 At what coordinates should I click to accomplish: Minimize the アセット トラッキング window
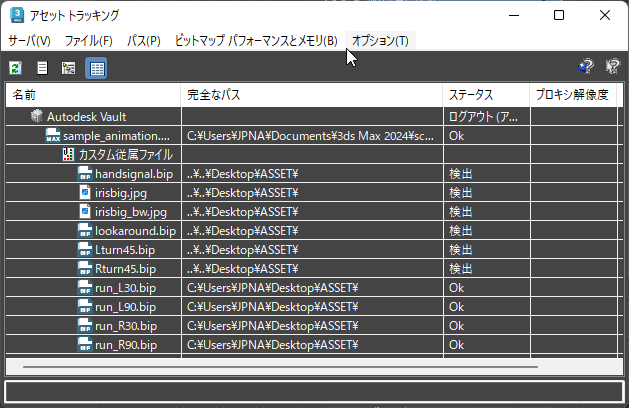point(514,15)
